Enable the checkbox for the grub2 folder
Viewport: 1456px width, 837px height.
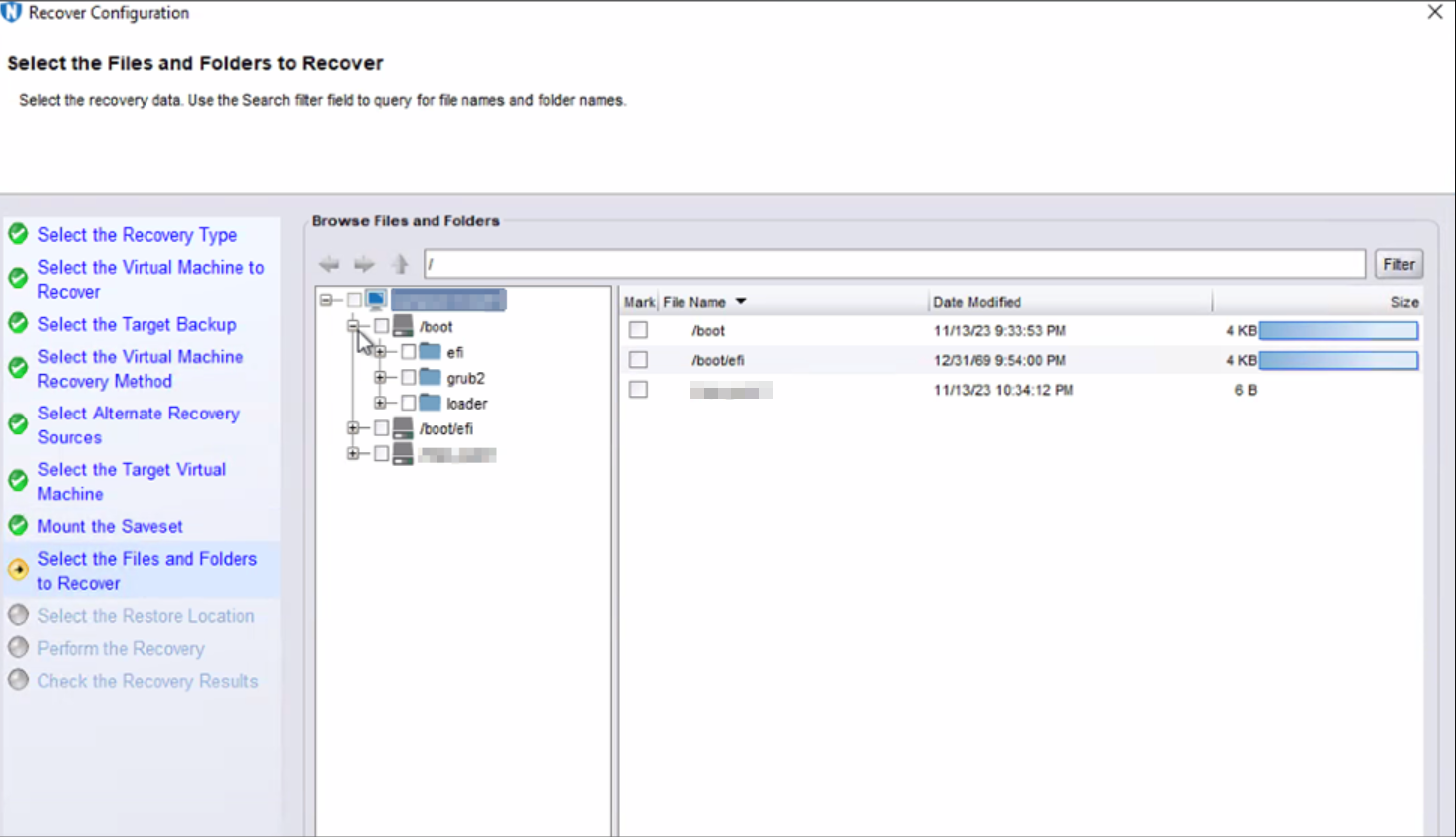coord(408,377)
